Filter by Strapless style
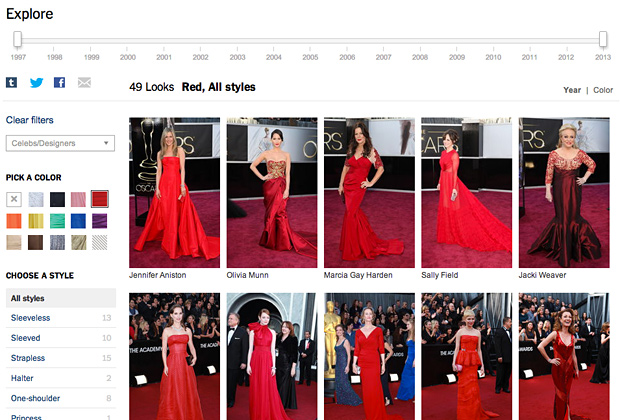Screen dimensions: 620x420 click(61, 358)
